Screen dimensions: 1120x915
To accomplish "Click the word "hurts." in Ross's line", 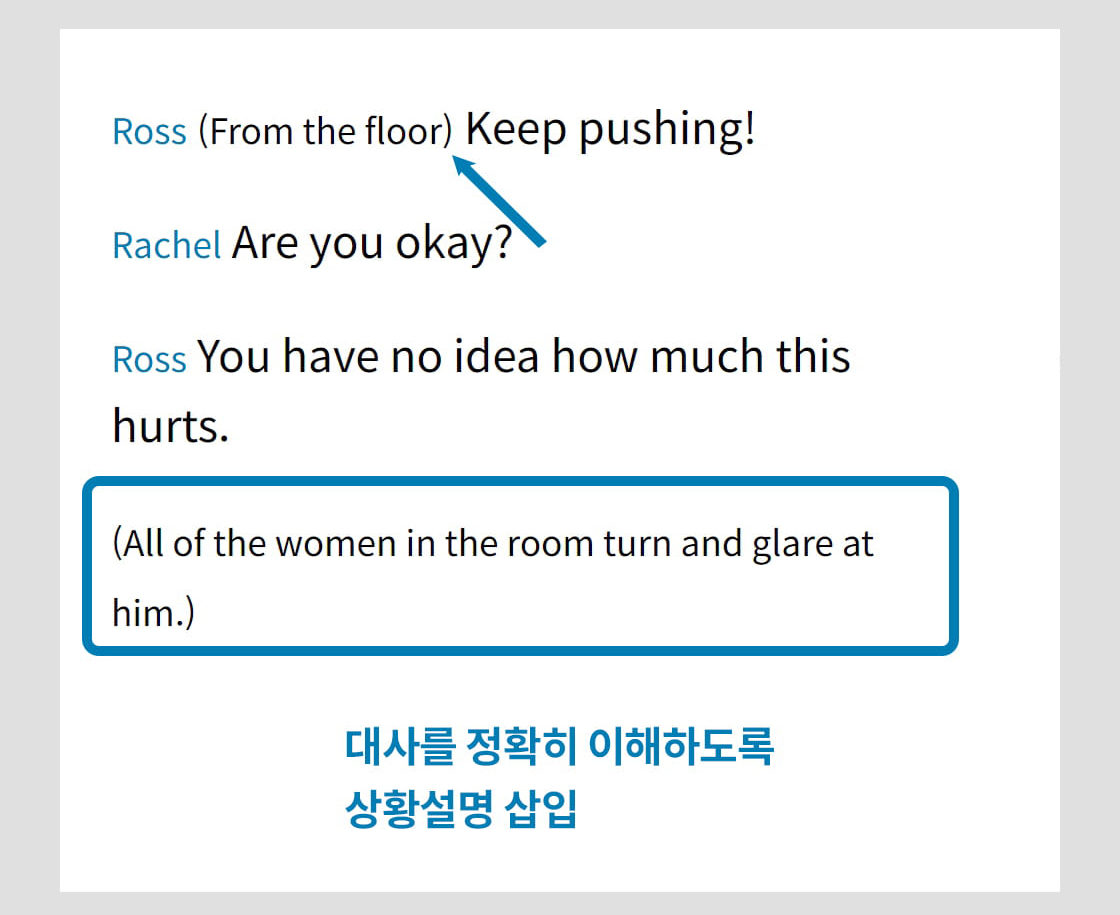I will pyautogui.click(x=171, y=426).
